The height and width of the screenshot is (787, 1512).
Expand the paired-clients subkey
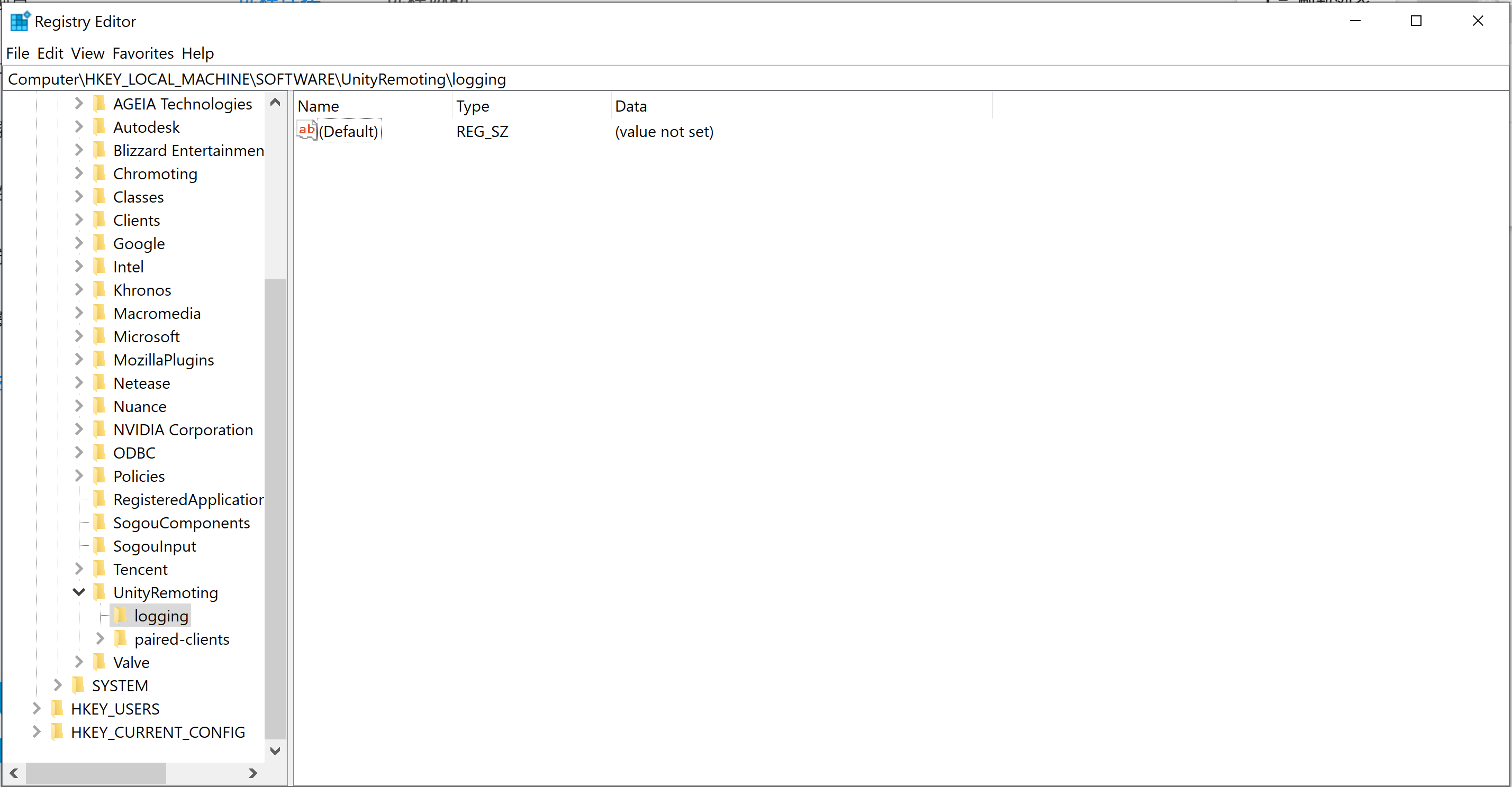coord(100,638)
